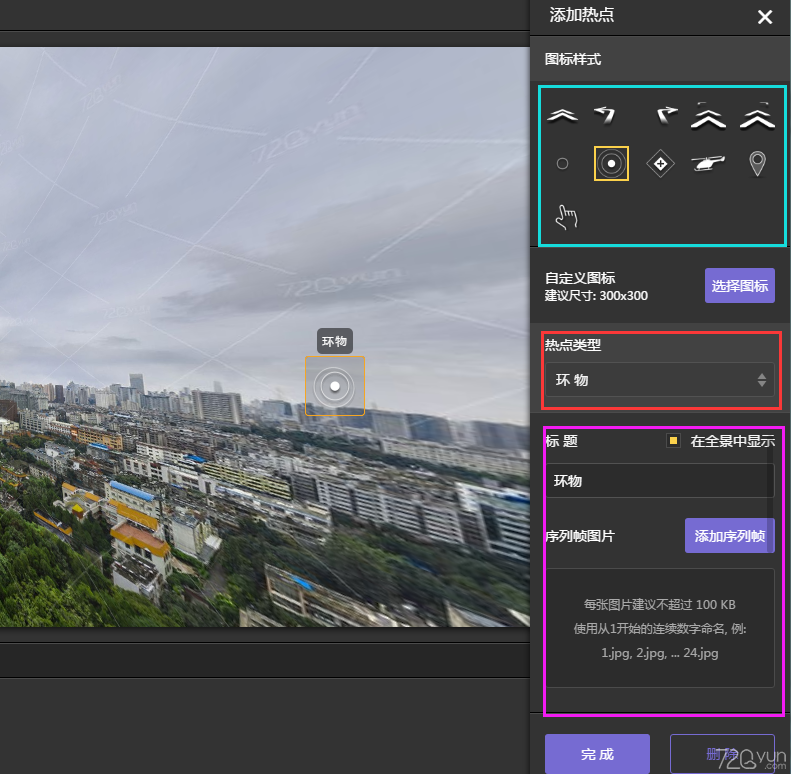Choose the left-turn arrow icon style
This screenshot has height=774, width=791.
click(x=604, y=116)
